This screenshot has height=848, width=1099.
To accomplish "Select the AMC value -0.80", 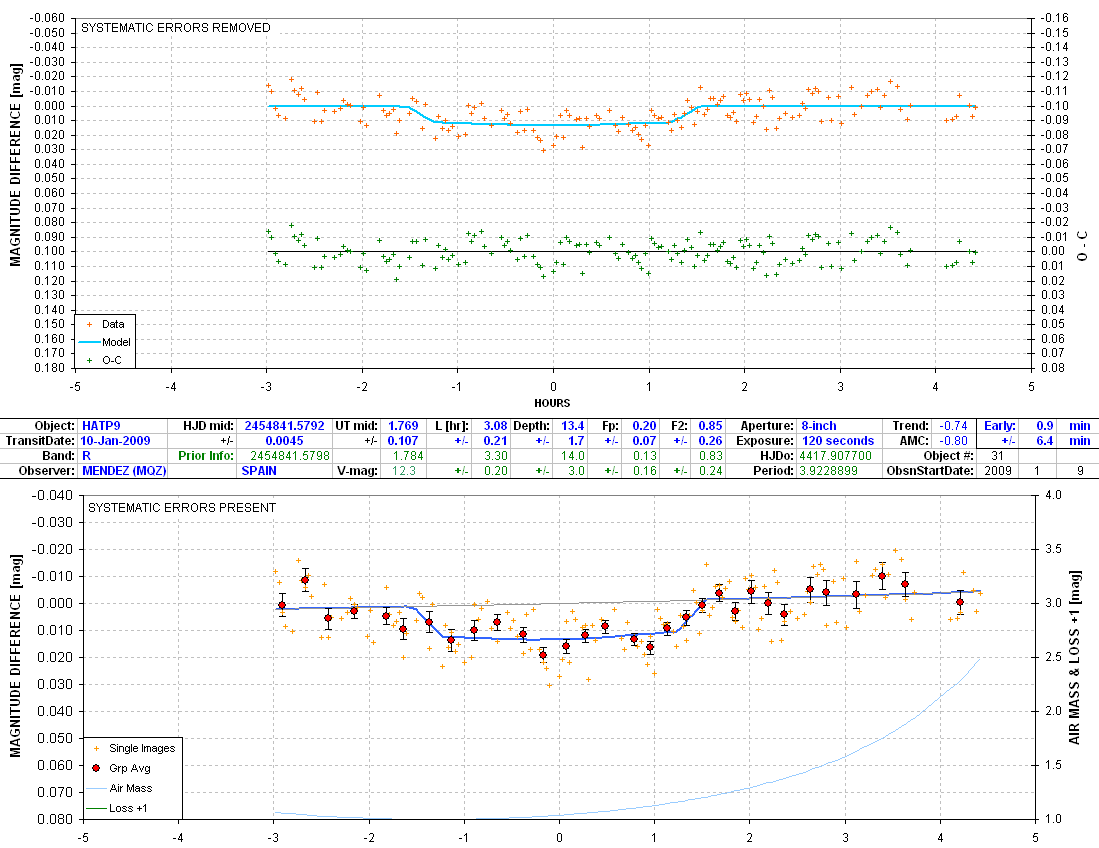I will click(x=953, y=441).
